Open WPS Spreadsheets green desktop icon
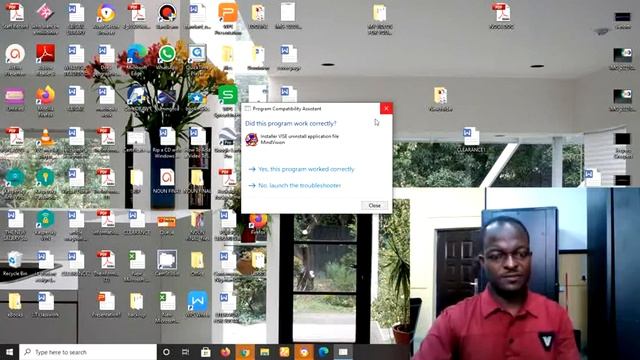This screenshot has height=360, width=640. (228, 100)
